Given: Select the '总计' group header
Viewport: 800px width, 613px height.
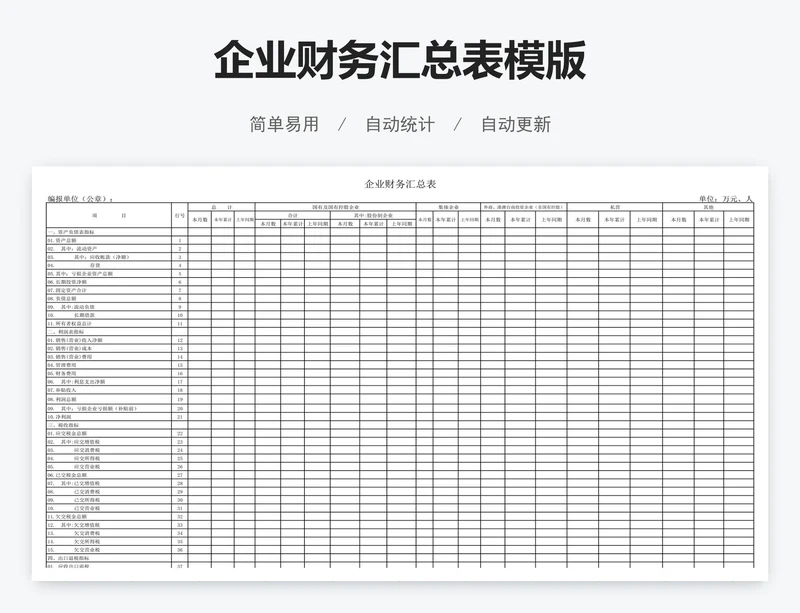Looking at the screenshot, I should click(x=221, y=207).
